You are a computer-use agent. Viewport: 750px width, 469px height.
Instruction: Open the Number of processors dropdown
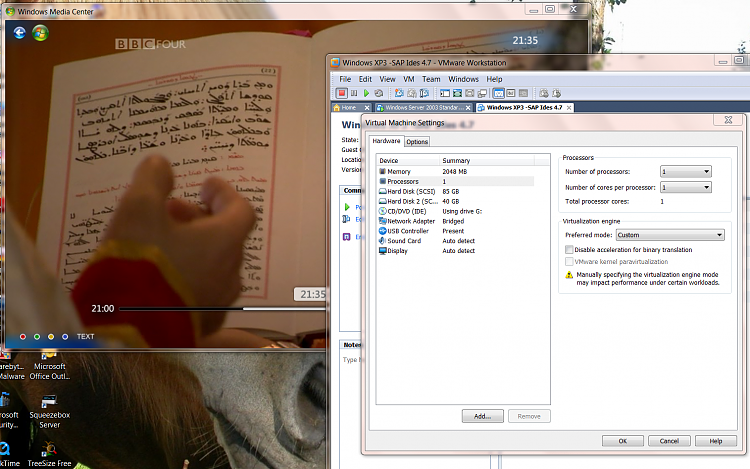click(686, 172)
